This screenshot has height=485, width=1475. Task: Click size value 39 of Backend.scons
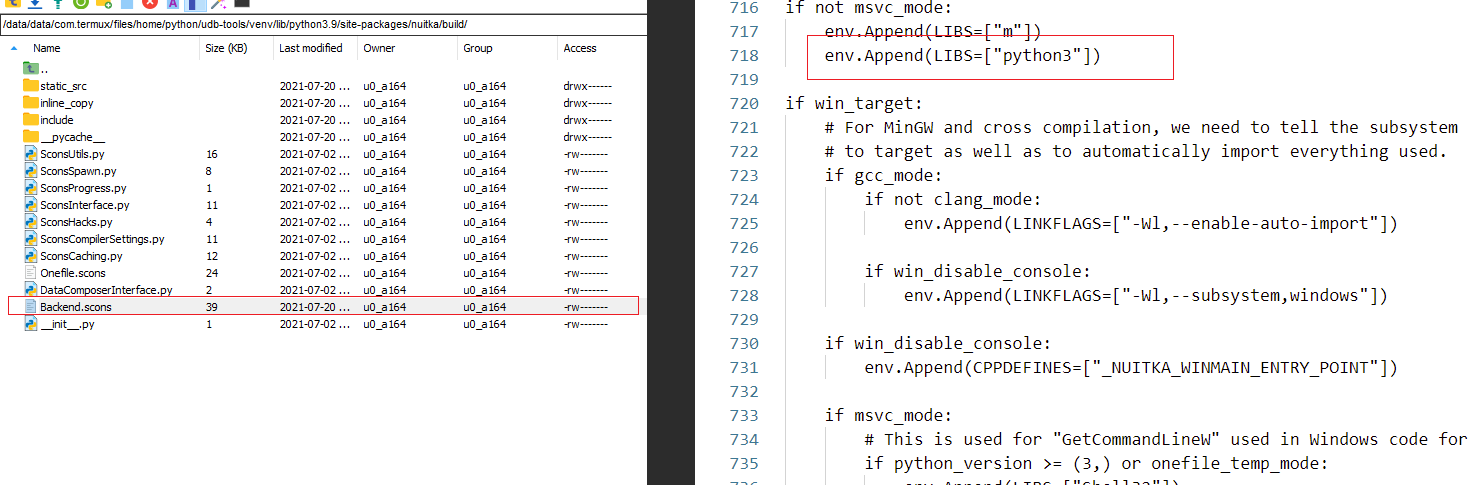click(x=211, y=307)
